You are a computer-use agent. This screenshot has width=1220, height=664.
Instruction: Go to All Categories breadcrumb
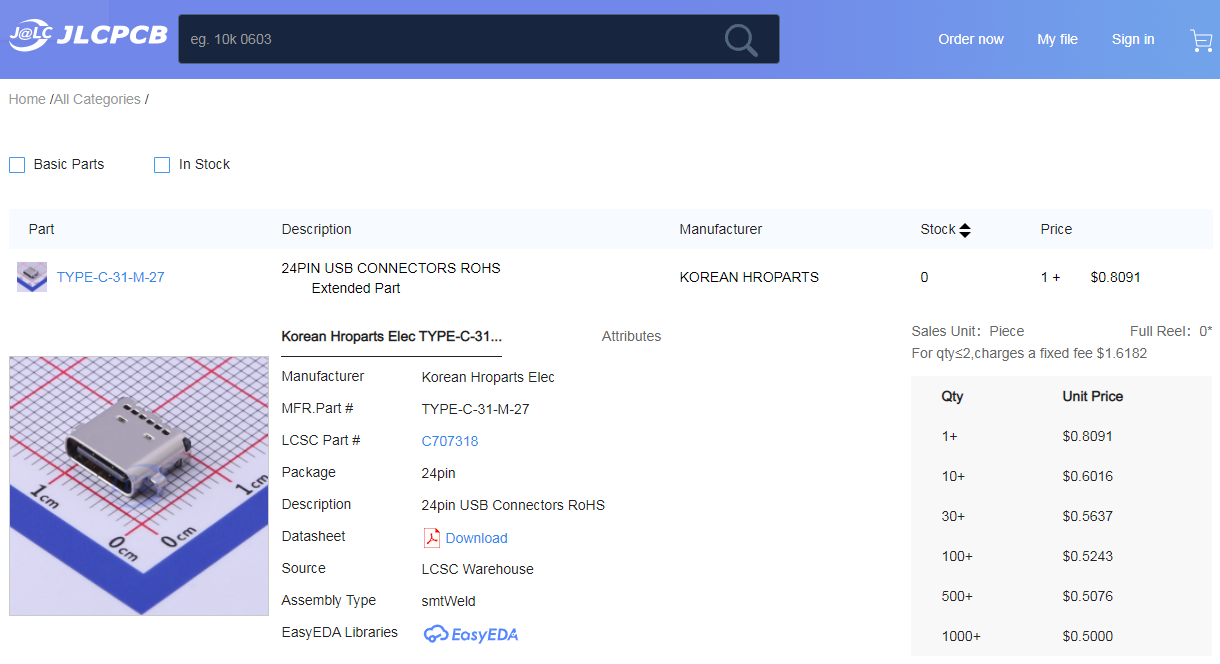pos(97,99)
